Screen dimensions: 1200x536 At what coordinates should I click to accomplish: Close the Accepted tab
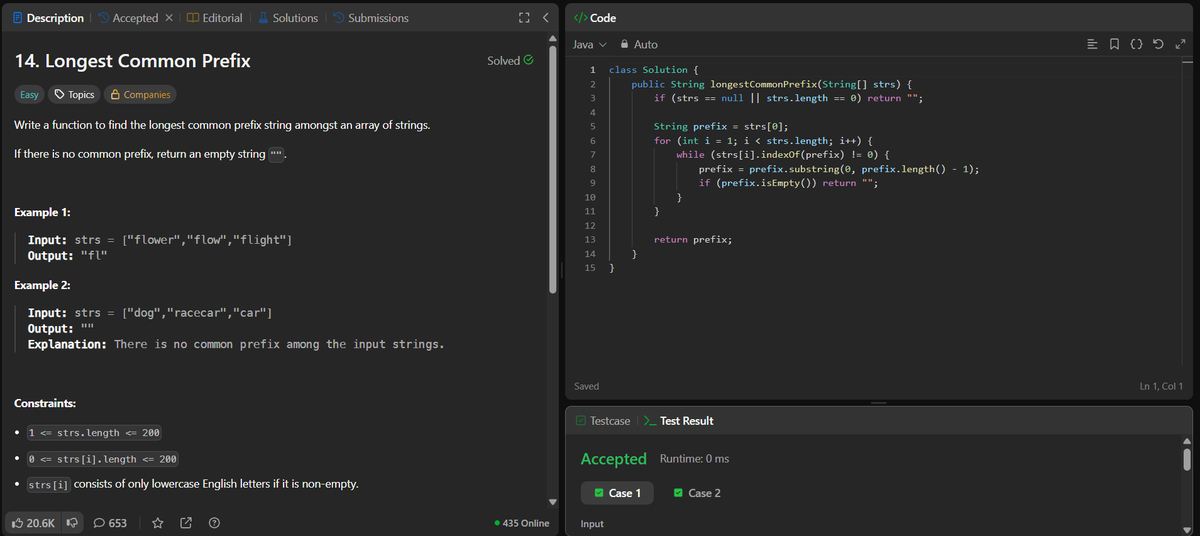tap(169, 18)
